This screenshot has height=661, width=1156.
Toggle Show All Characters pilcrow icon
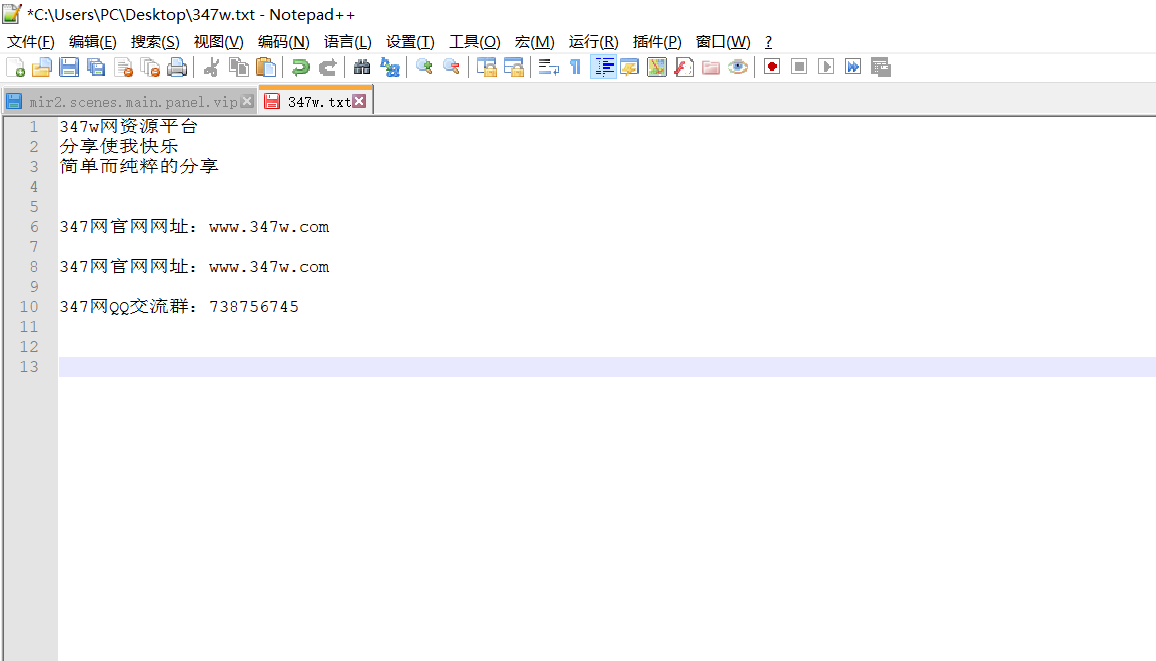576,67
